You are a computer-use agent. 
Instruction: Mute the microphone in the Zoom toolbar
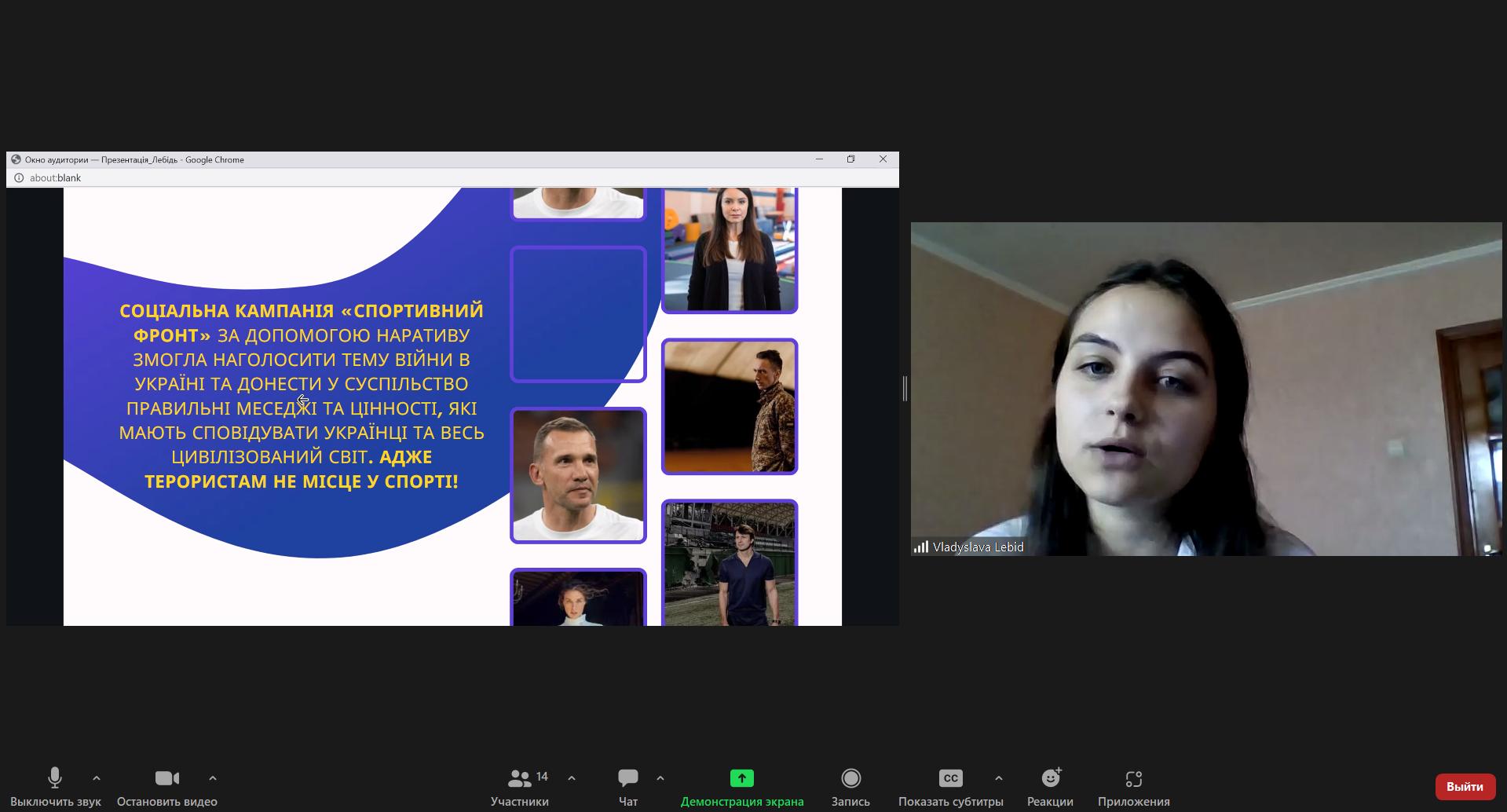tap(55, 787)
